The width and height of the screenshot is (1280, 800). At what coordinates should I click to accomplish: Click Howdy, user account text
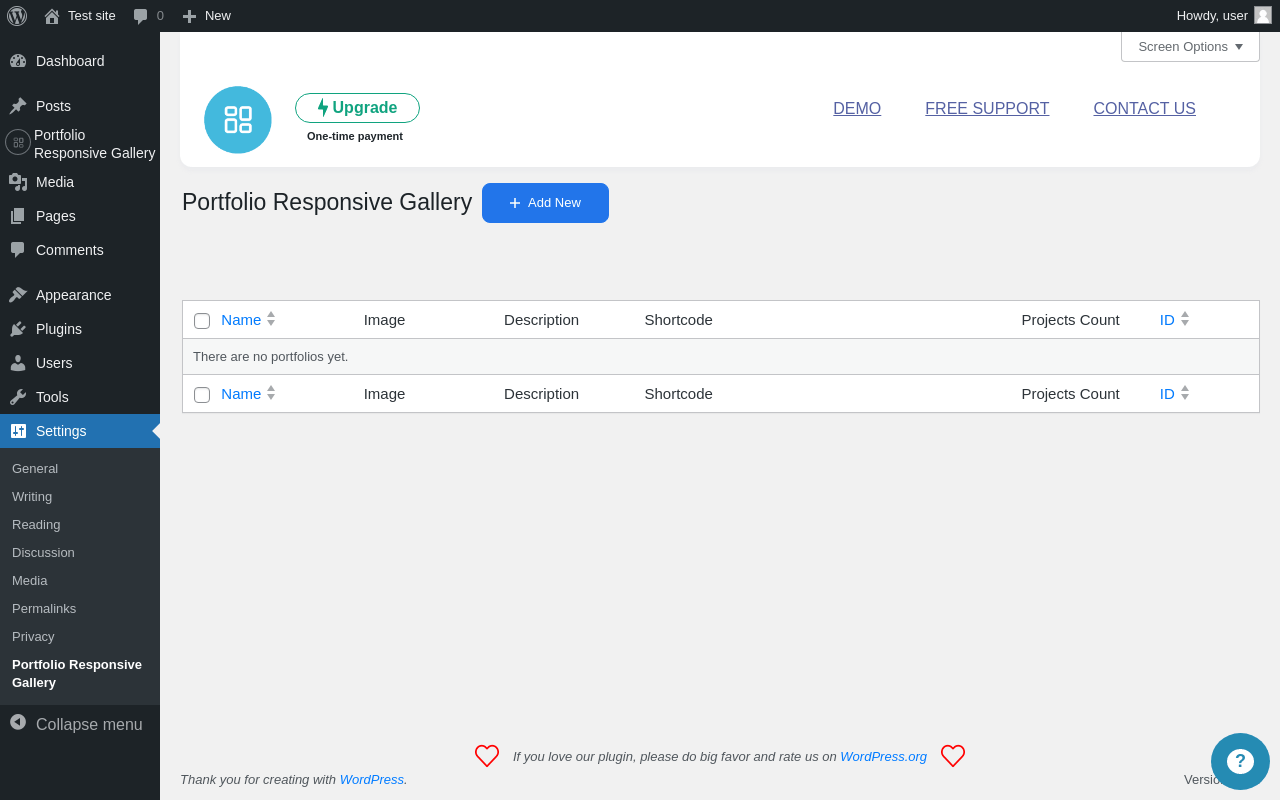(x=1212, y=15)
